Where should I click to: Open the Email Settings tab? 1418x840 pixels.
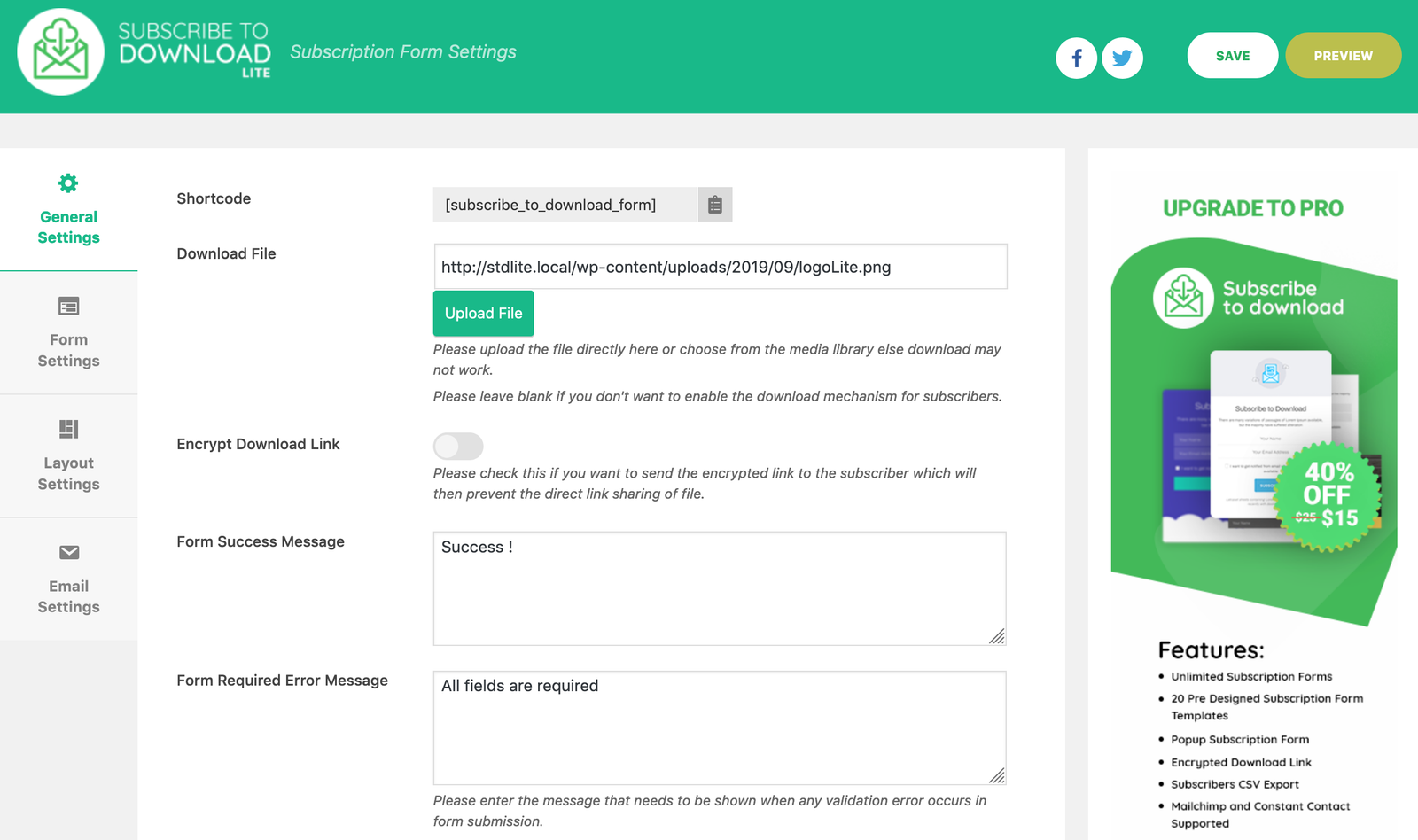tap(68, 596)
